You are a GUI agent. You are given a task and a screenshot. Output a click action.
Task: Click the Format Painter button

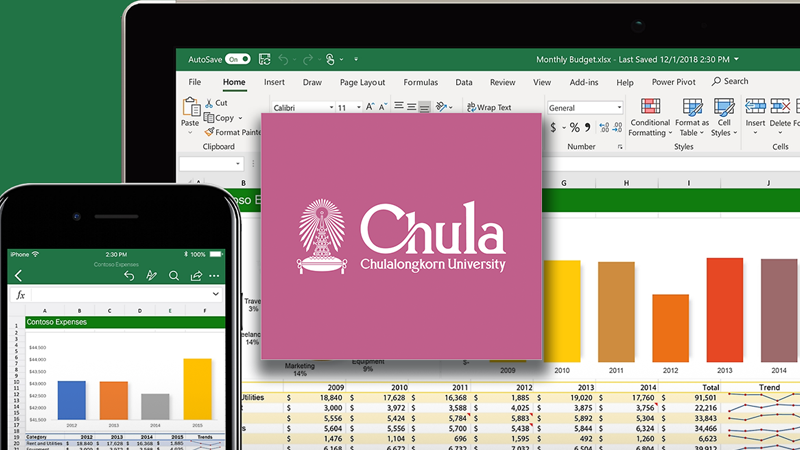[x=233, y=132]
